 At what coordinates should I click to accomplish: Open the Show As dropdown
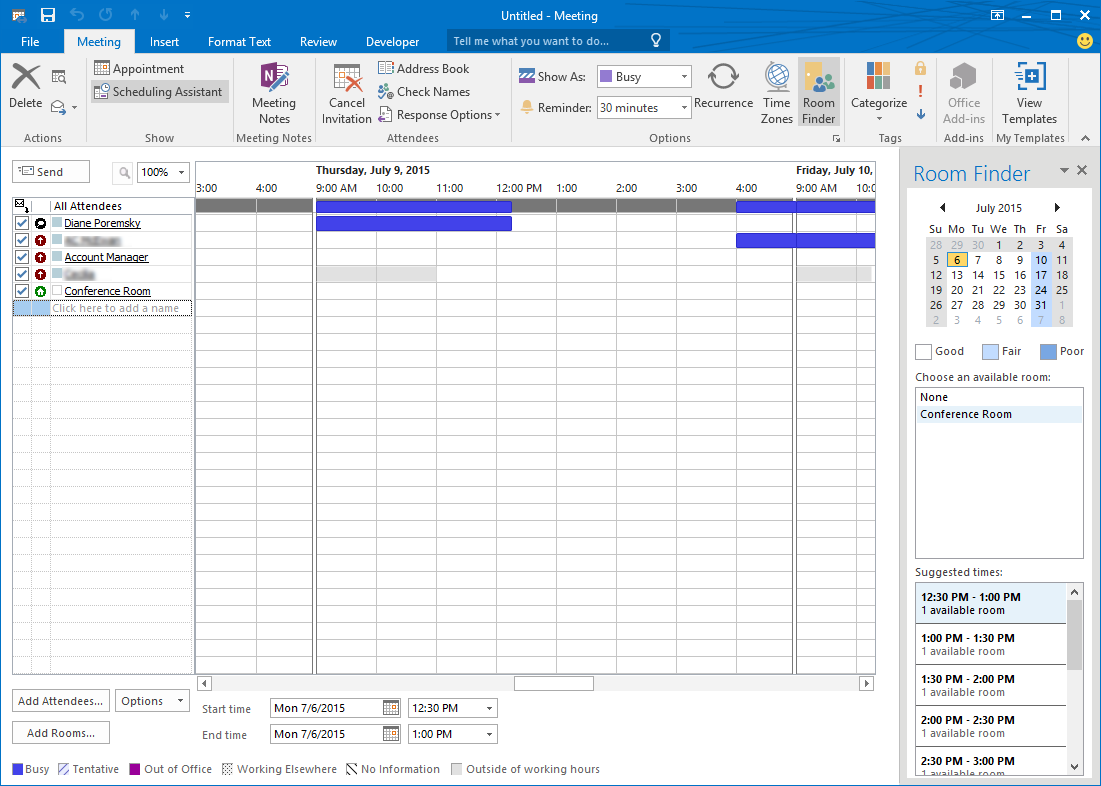pyautogui.click(x=685, y=75)
